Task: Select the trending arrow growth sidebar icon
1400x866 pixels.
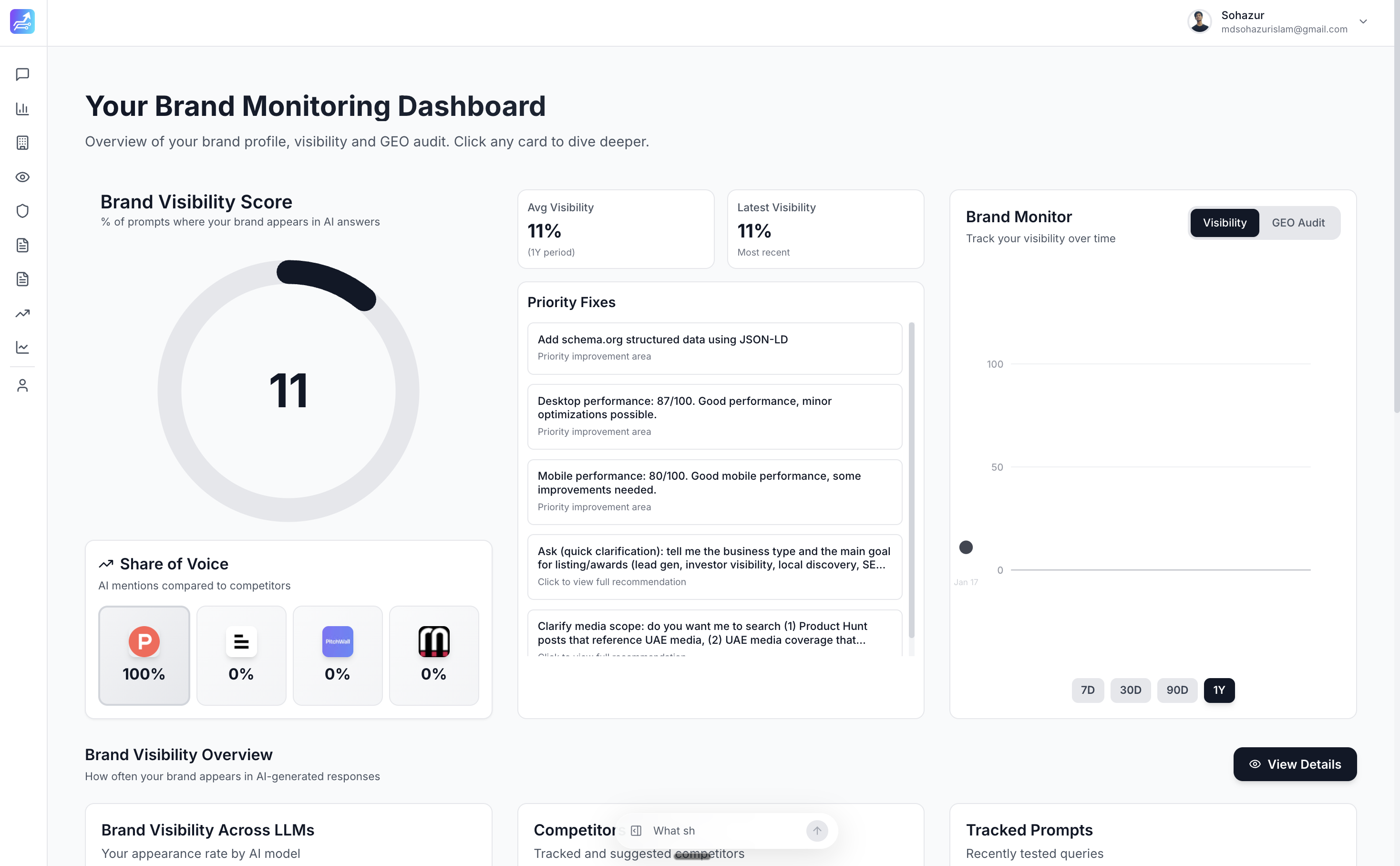Action: click(x=22, y=313)
